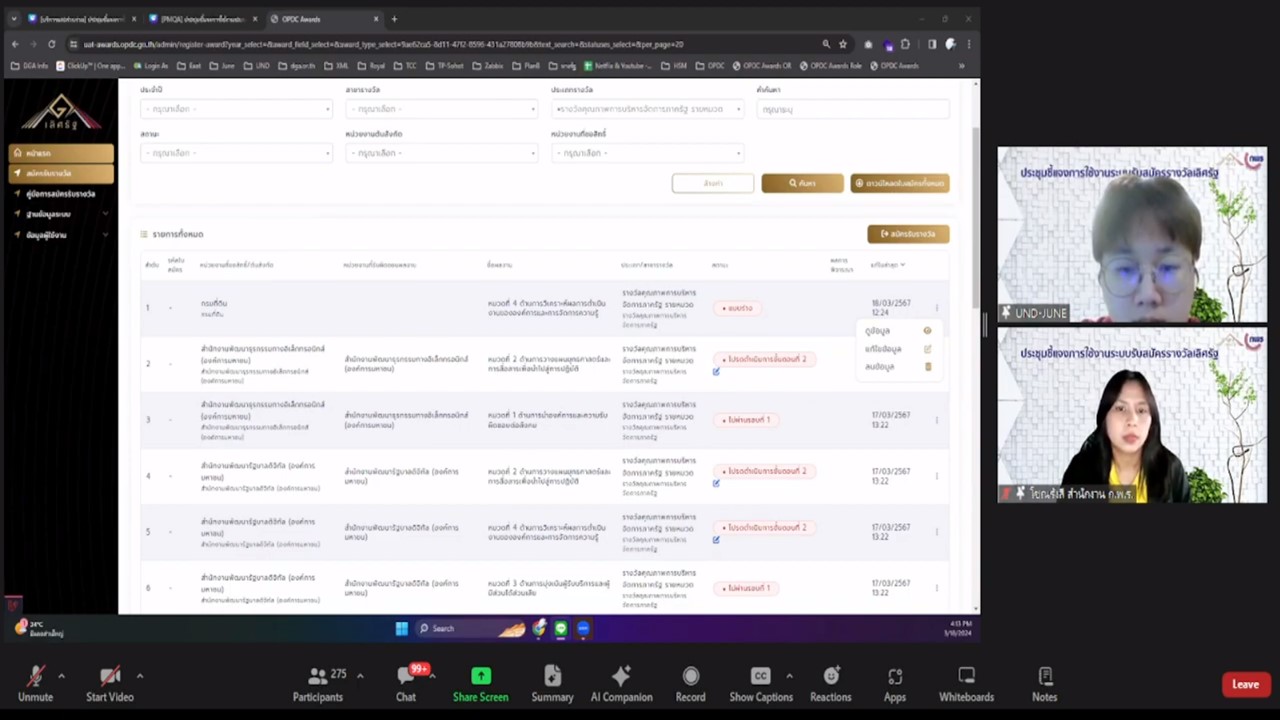This screenshot has width=1280, height=720.
Task: Click the red Leave meeting button
Action: (1245, 684)
